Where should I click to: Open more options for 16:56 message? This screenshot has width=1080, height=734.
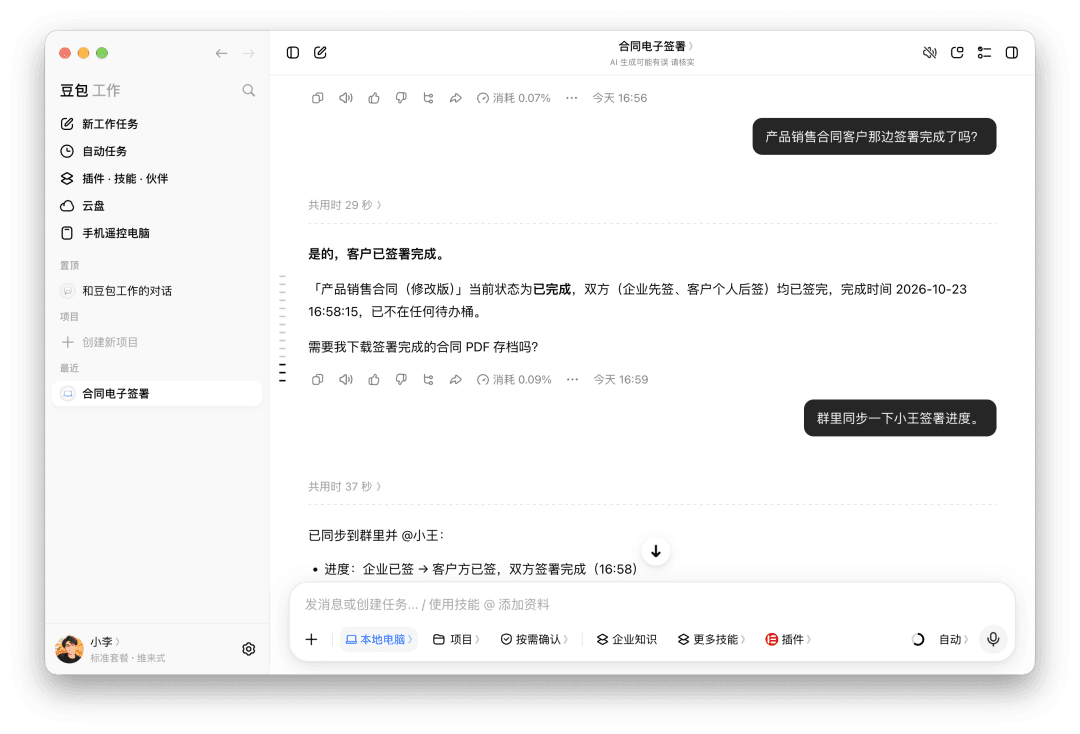(x=572, y=98)
